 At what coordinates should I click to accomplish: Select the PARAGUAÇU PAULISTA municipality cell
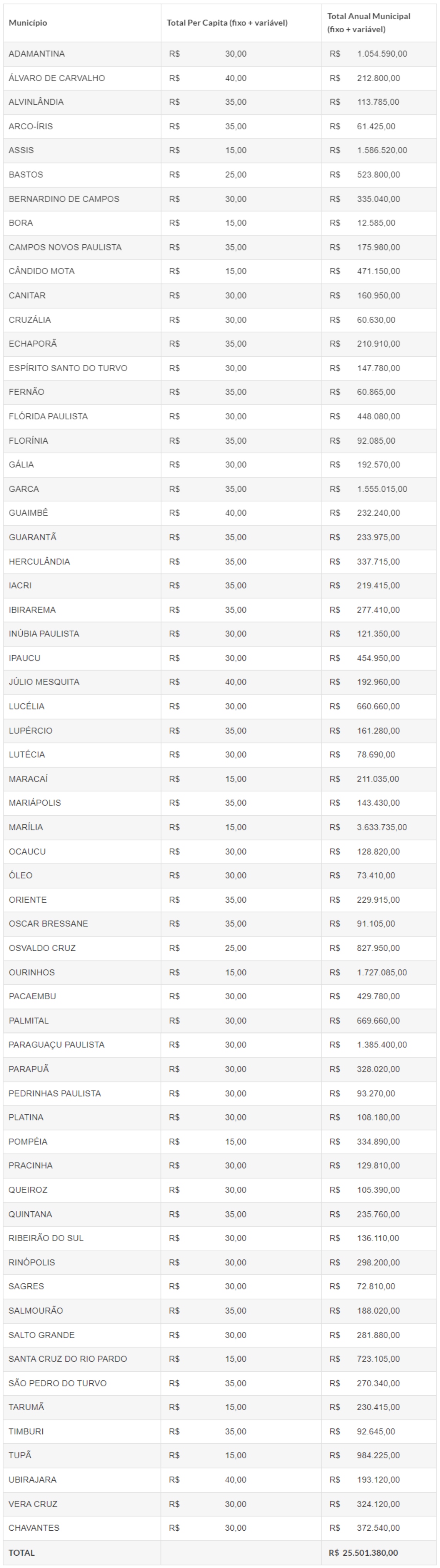57,1045
